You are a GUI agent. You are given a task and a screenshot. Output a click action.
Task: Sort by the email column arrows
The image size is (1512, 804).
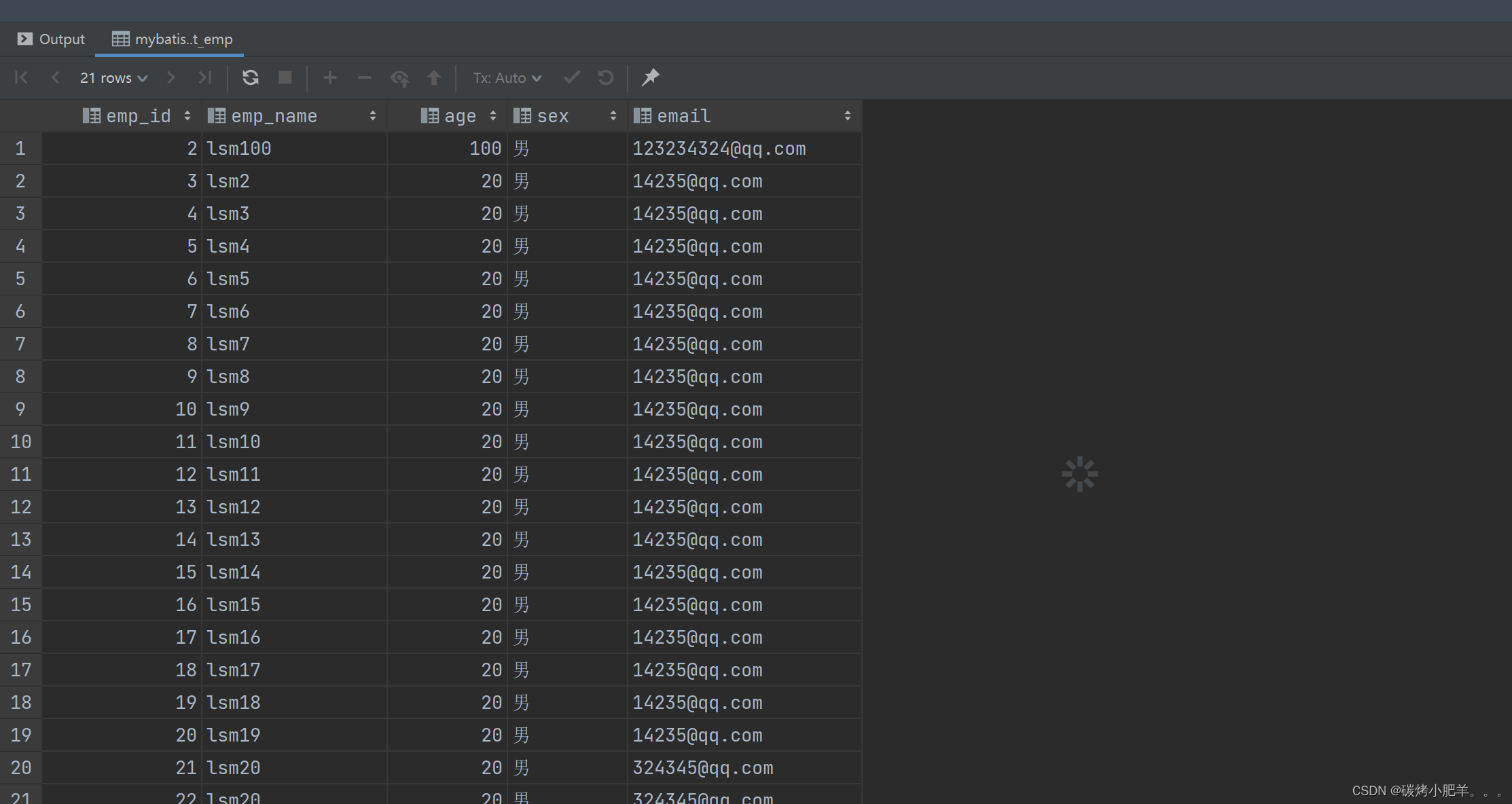click(x=848, y=116)
